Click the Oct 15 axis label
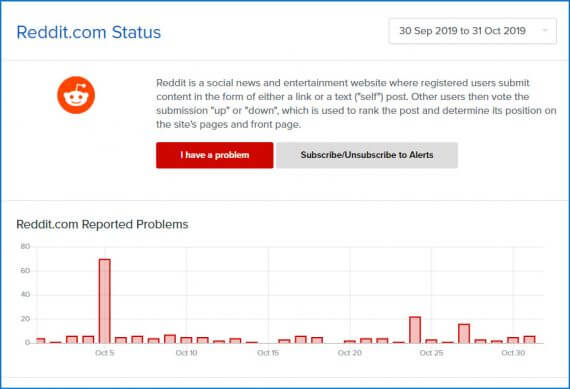570x389 pixels. 268,353
